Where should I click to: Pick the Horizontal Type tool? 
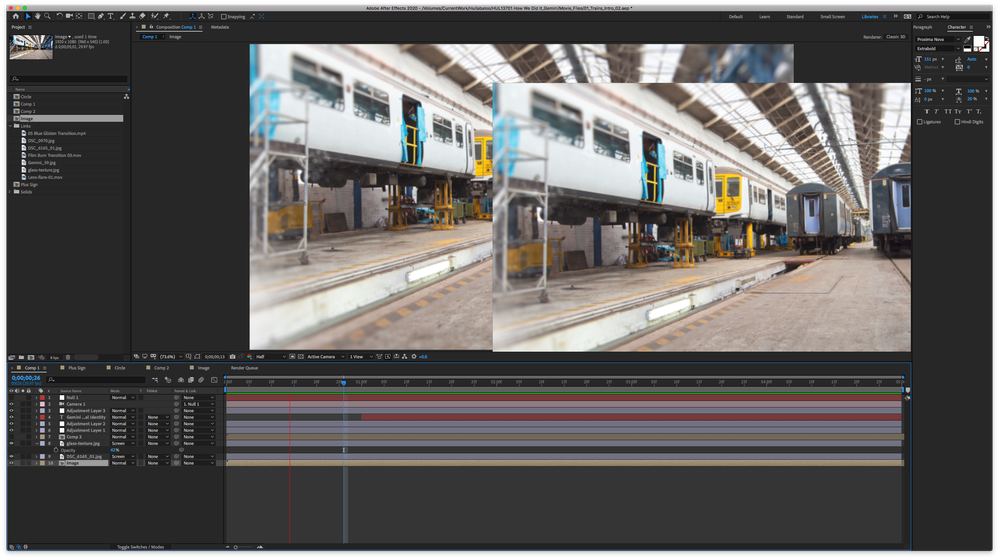pyautogui.click(x=111, y=16)
